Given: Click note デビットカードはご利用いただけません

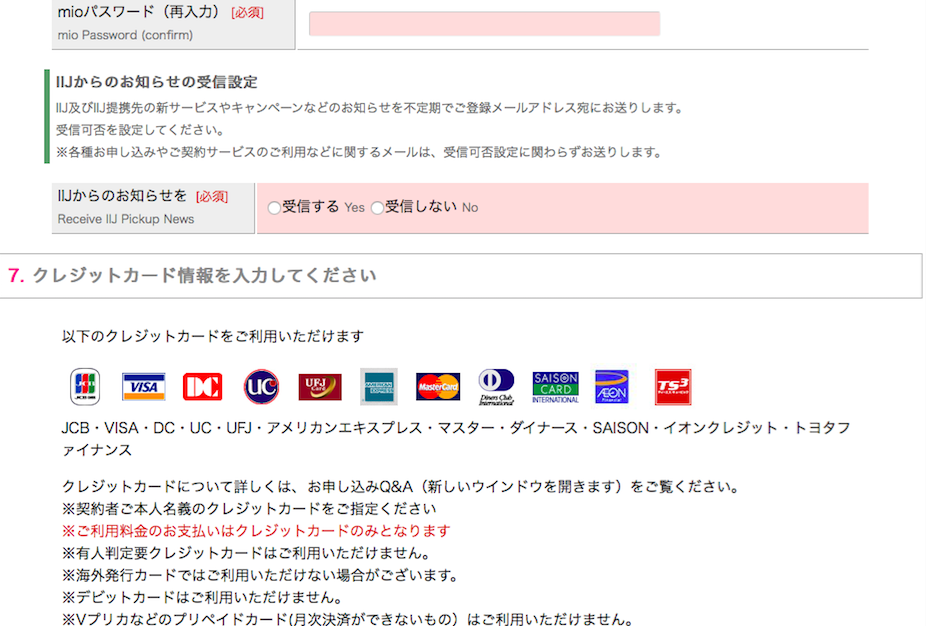Looking at the screenshot, I should (203, 597).
